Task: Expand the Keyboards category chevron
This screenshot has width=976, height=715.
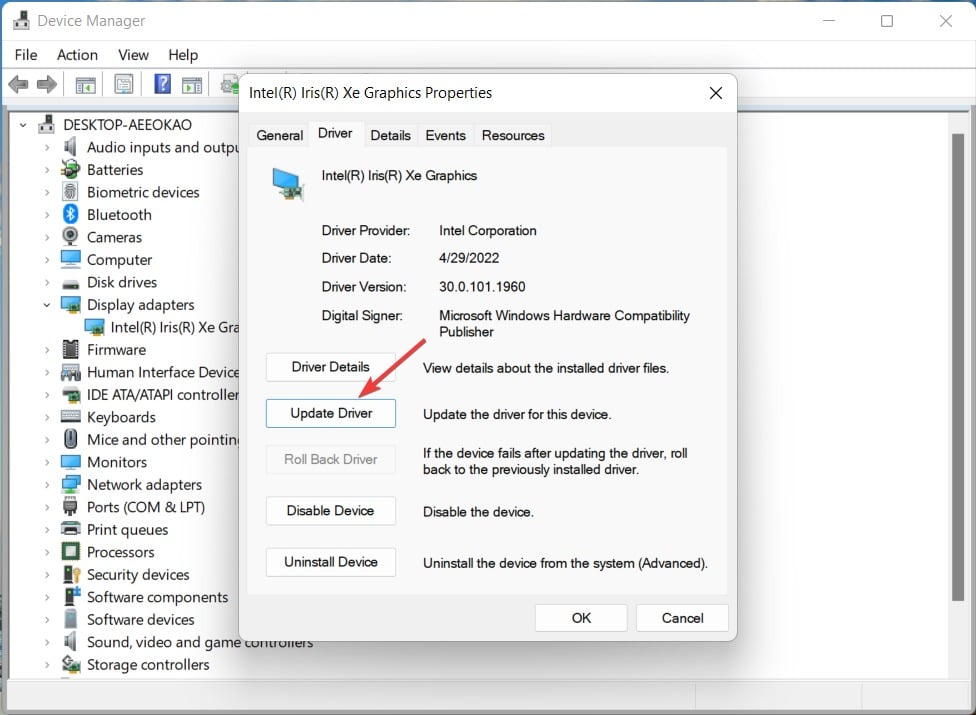Action: 47,417
